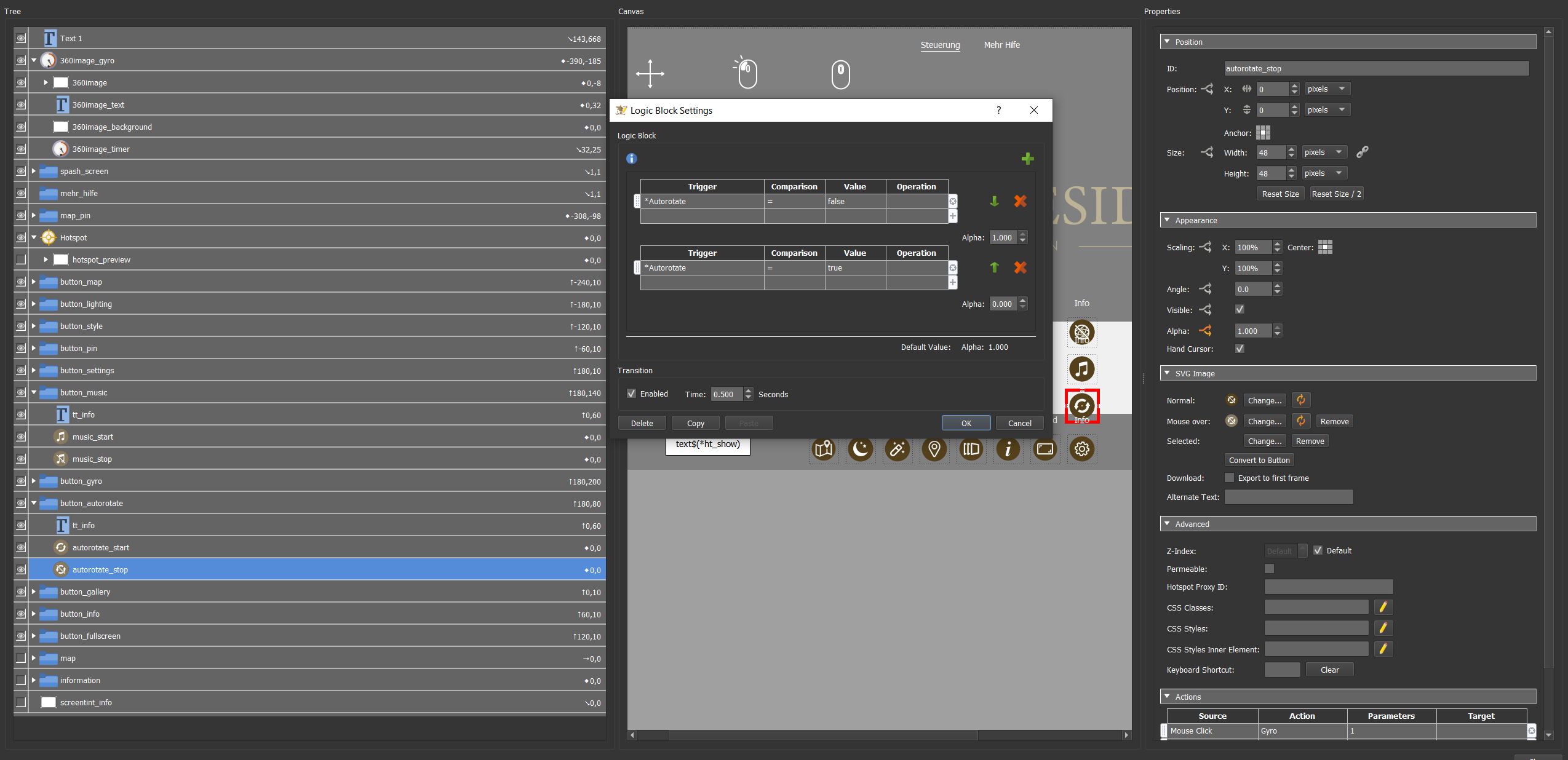The image size is (1568, 760).
Task: Click the fullscreen icon on canvas
Action: [x=1045, y=449]
